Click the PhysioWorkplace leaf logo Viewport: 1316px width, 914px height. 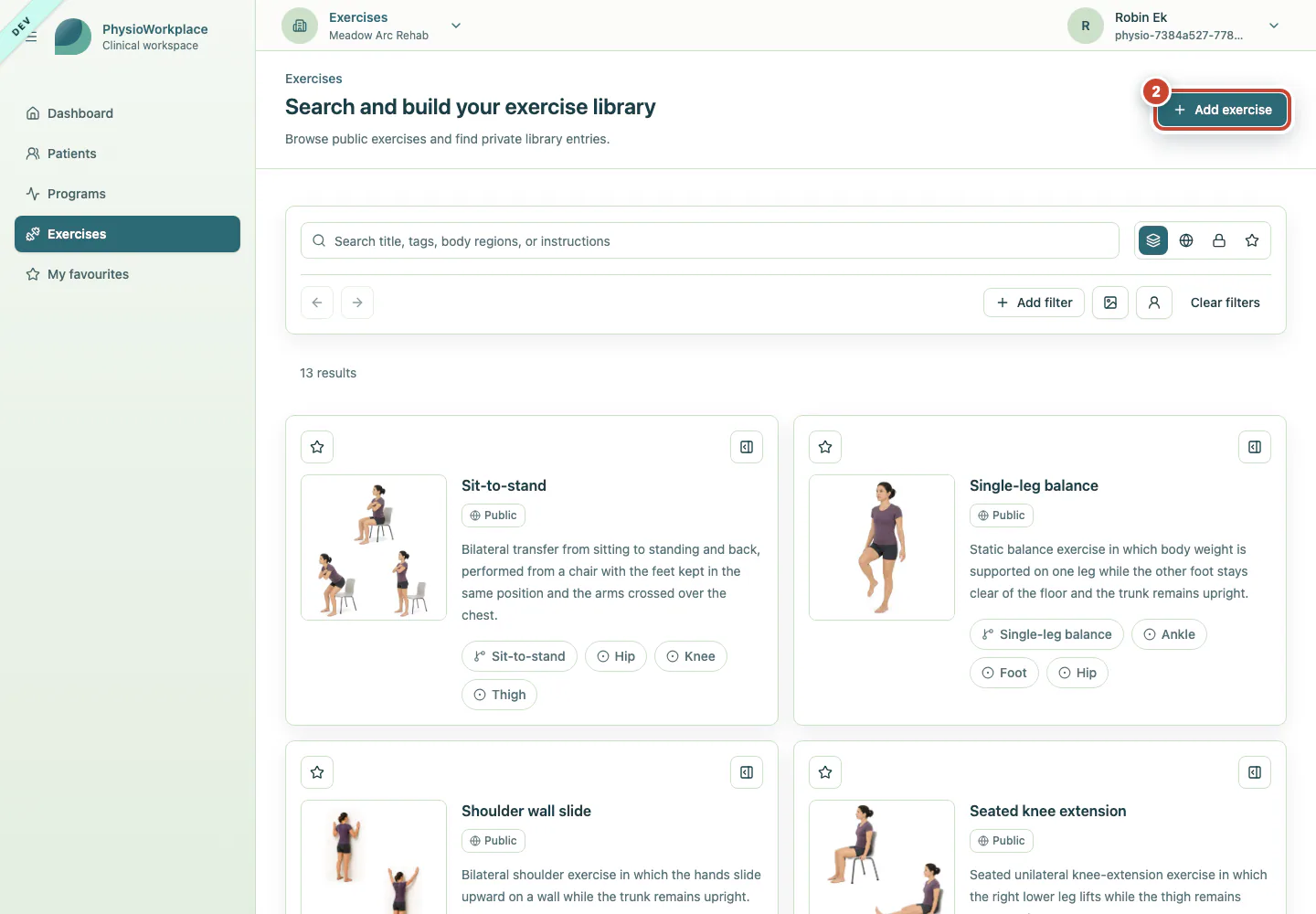pyautogui.click(x=73, y=37)
